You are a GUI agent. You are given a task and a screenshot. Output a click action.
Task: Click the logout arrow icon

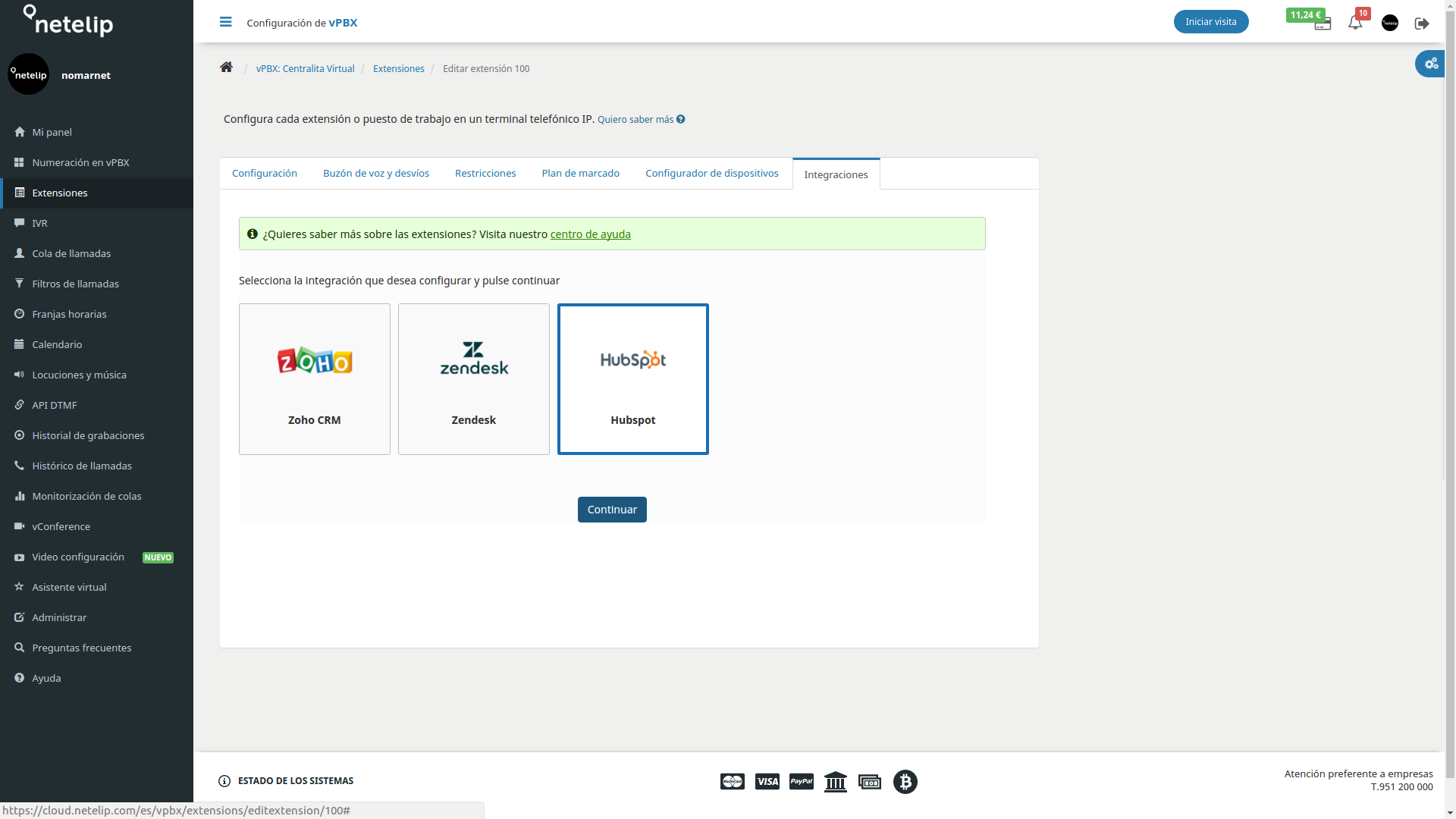pyautogui.click(x=1422, y=24)
